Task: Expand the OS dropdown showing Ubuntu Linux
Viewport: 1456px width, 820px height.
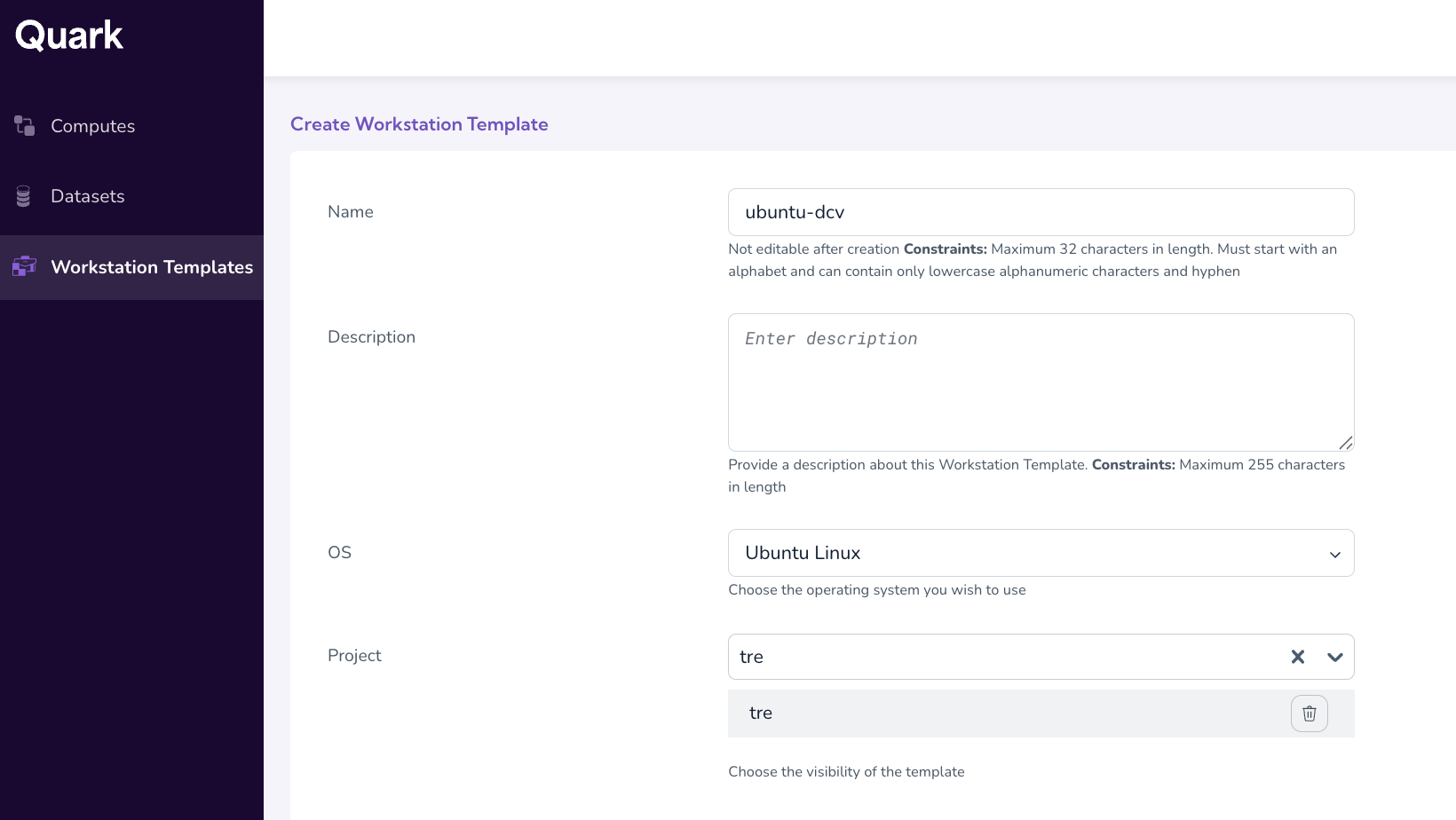Action: coord(1041,553)
